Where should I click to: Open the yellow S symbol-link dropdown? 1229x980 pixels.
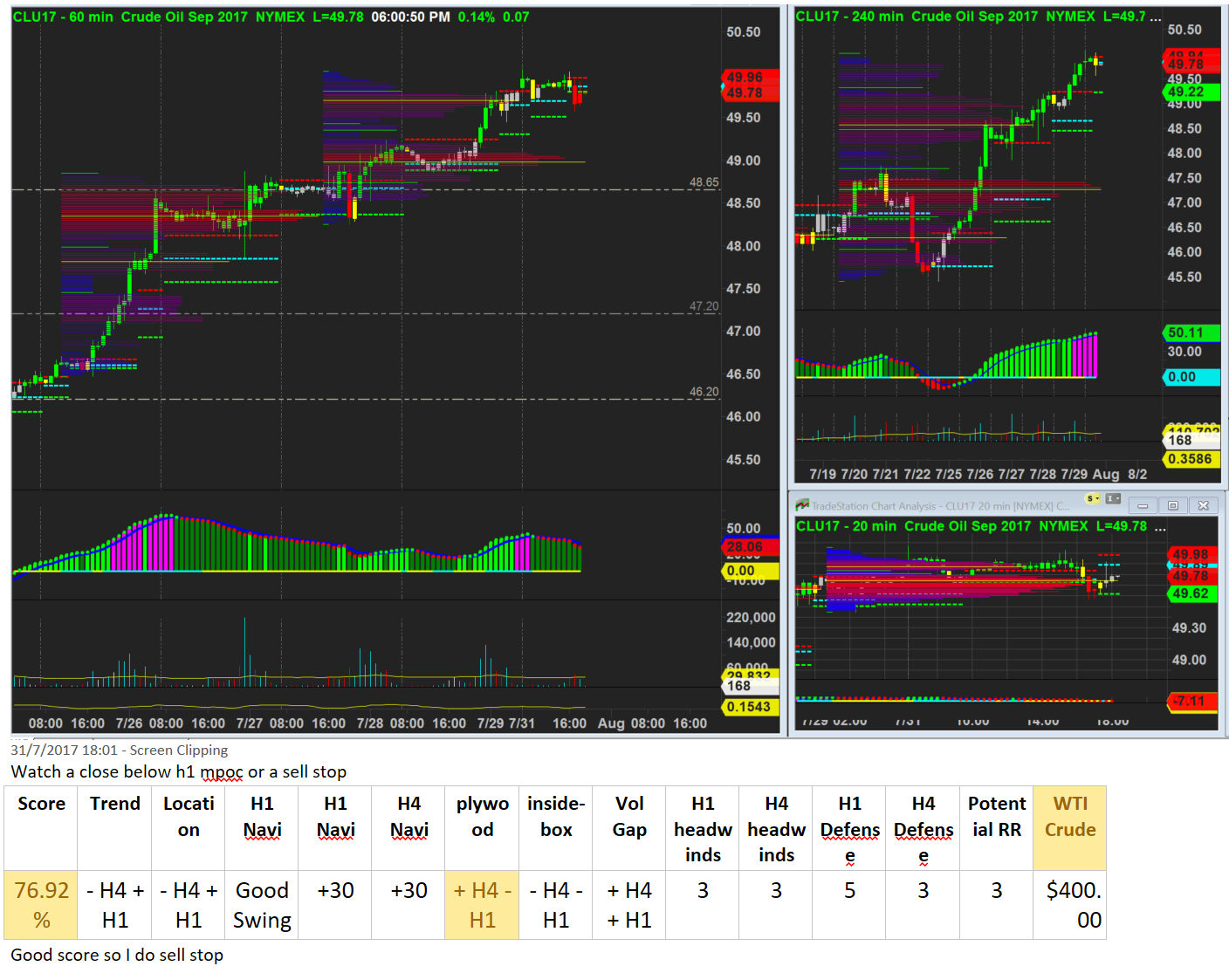(1093, 499)
